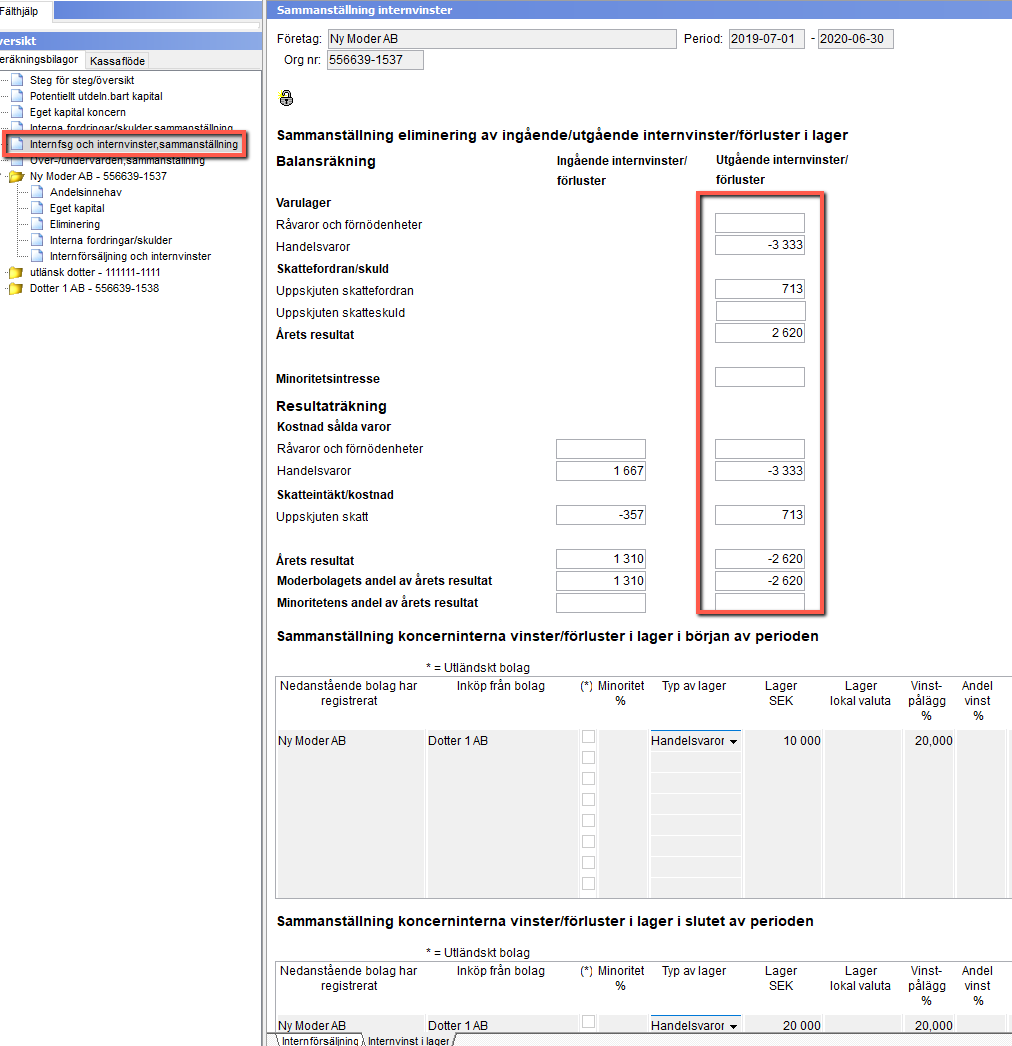The width and height of the screenshot is (1012, 1046).
Task: Click Uppskjuten skattefordran field showing 713
Action: (760, 289)
